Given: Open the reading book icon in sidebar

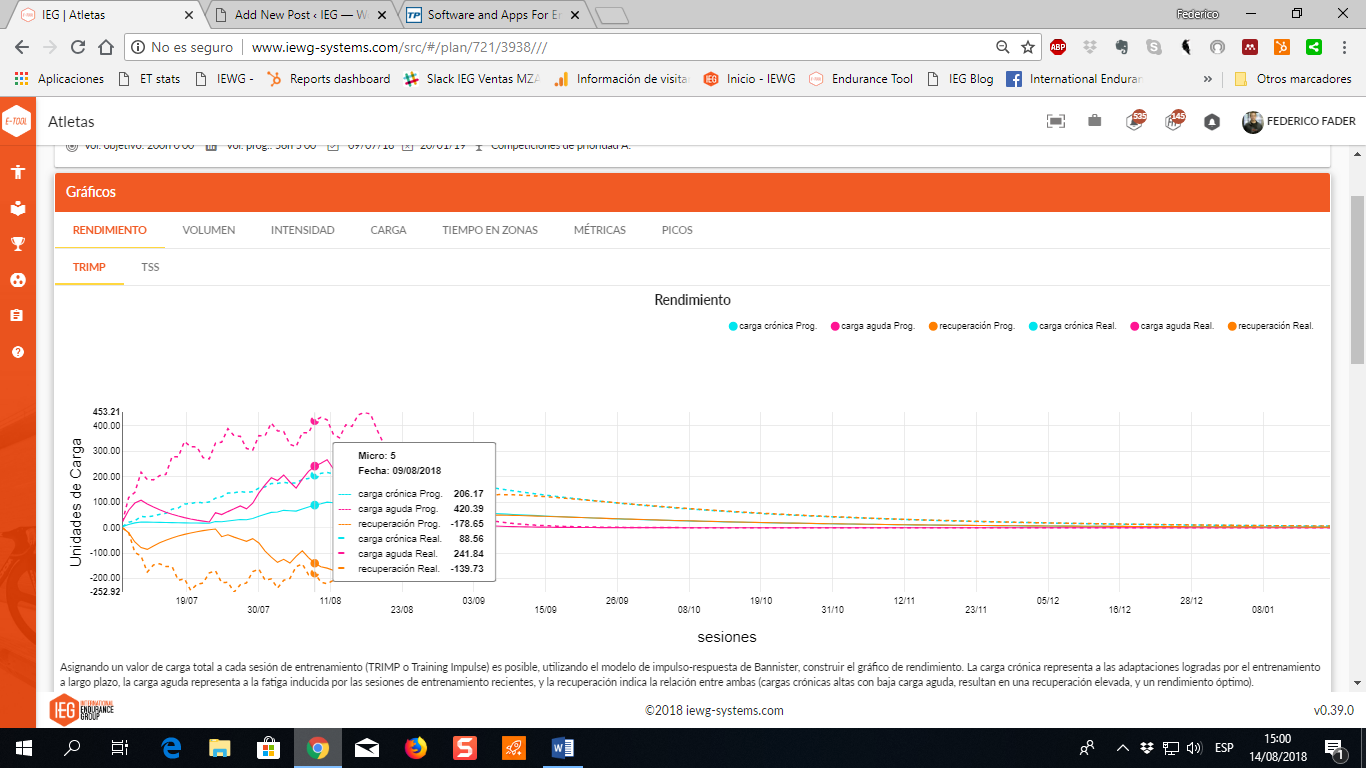Looking at the screenshot, I should click(17, 209).
